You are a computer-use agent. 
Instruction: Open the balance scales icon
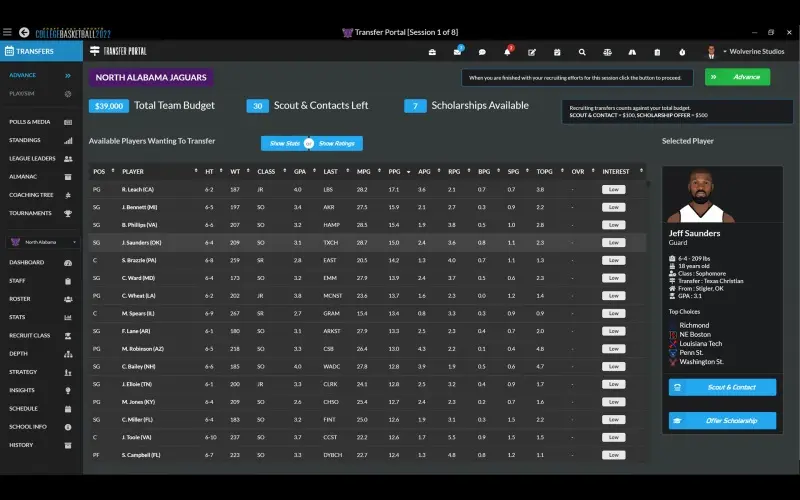coord(607,52)
